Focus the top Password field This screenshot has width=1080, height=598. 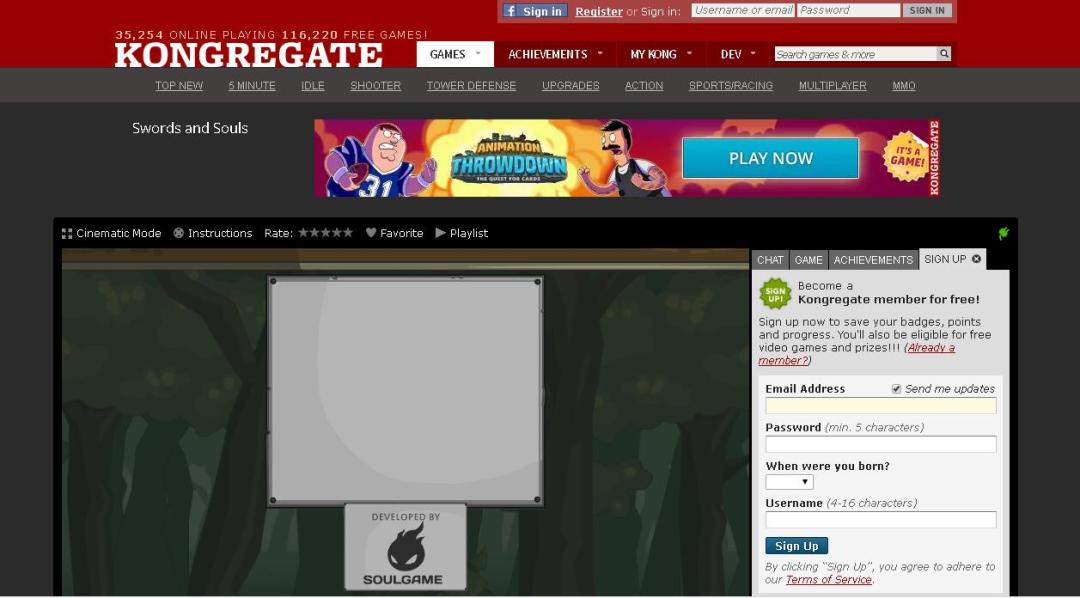849,10
